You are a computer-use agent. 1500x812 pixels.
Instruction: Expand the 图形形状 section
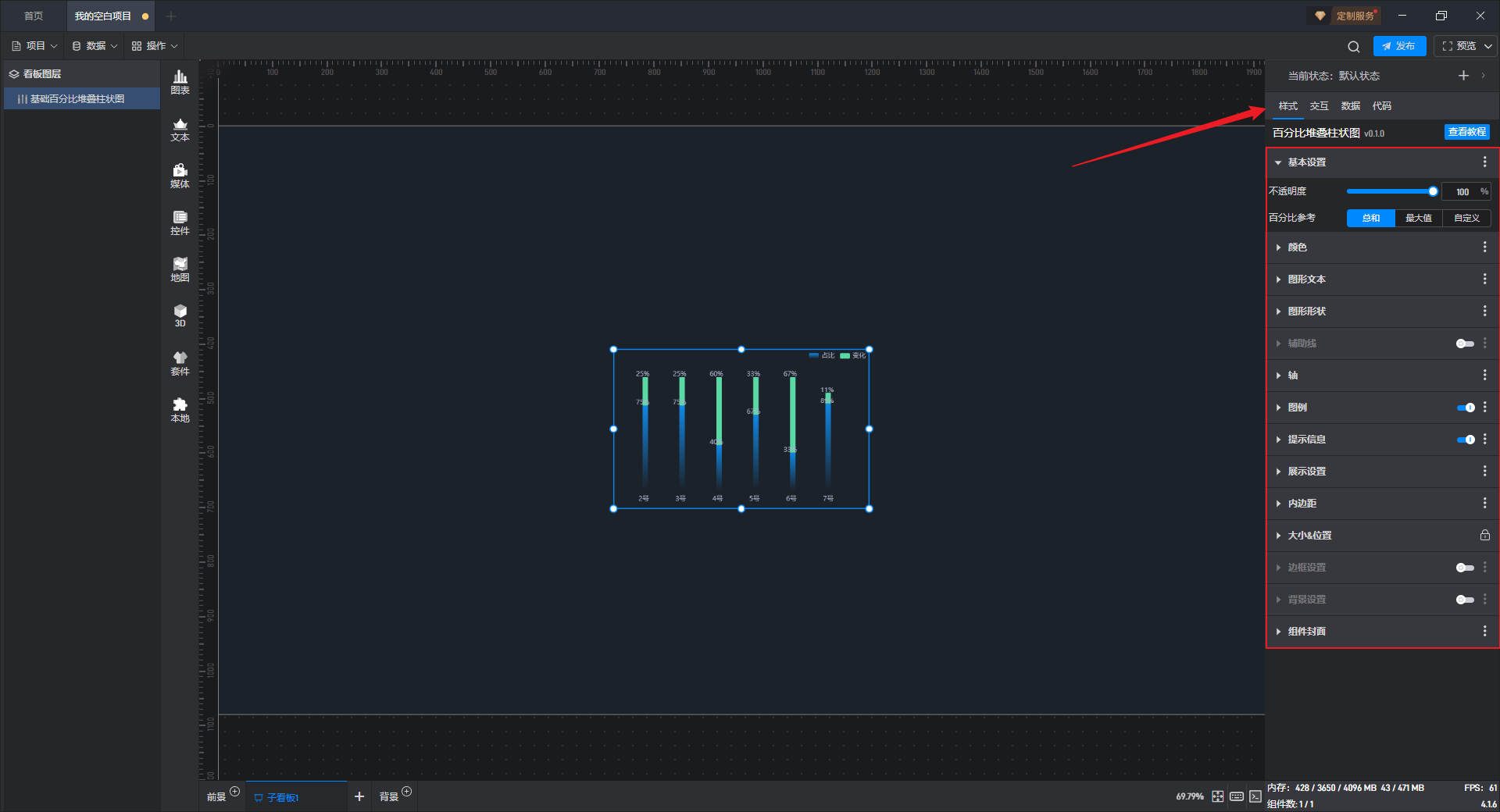[x=1278, y=312]
